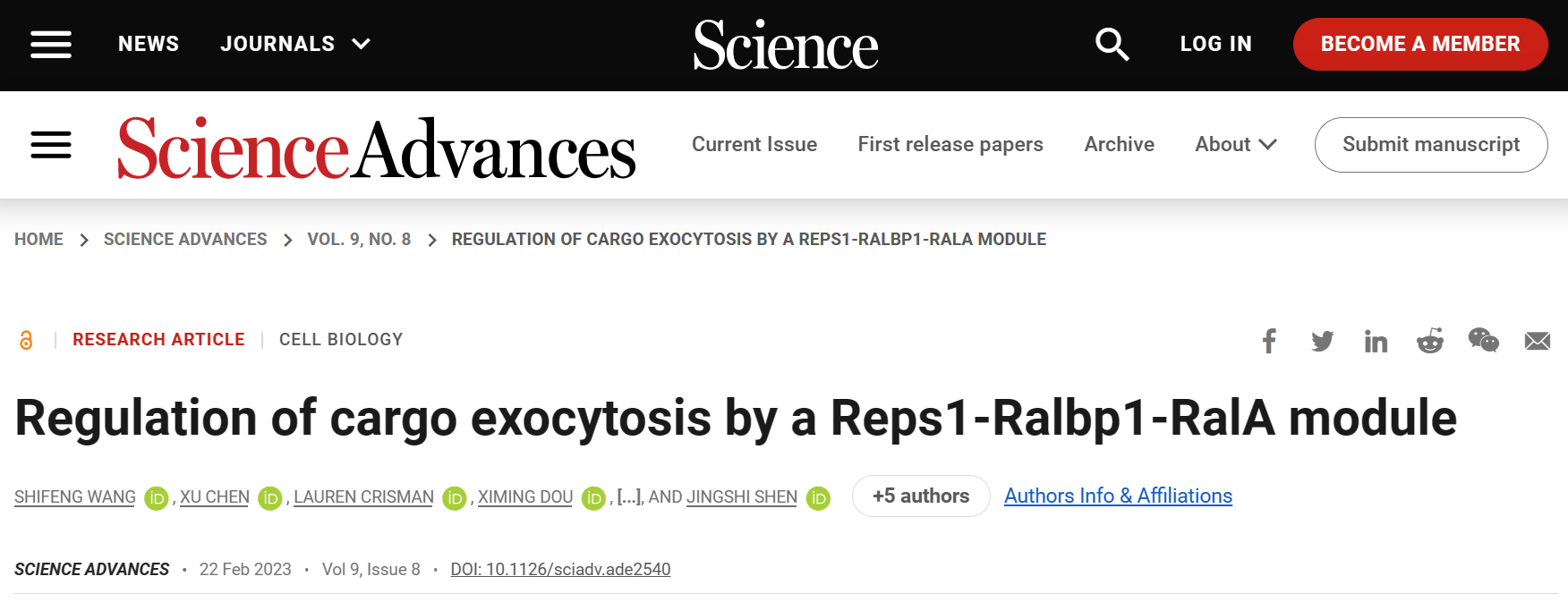Open Shifeng Wang's ORCID iD icon
Image resolution: width=1568 pixels, height=602 pixels.
(x=157, y=498)
